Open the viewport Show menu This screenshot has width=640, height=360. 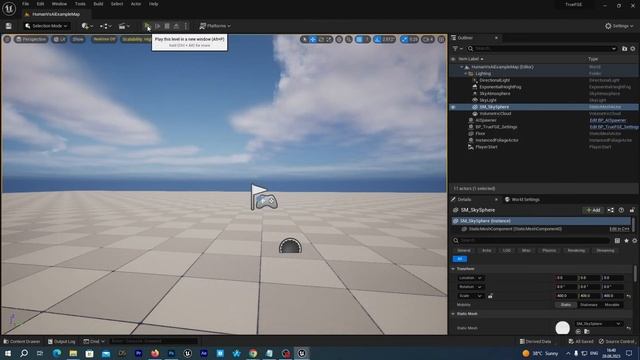point(78,39)
